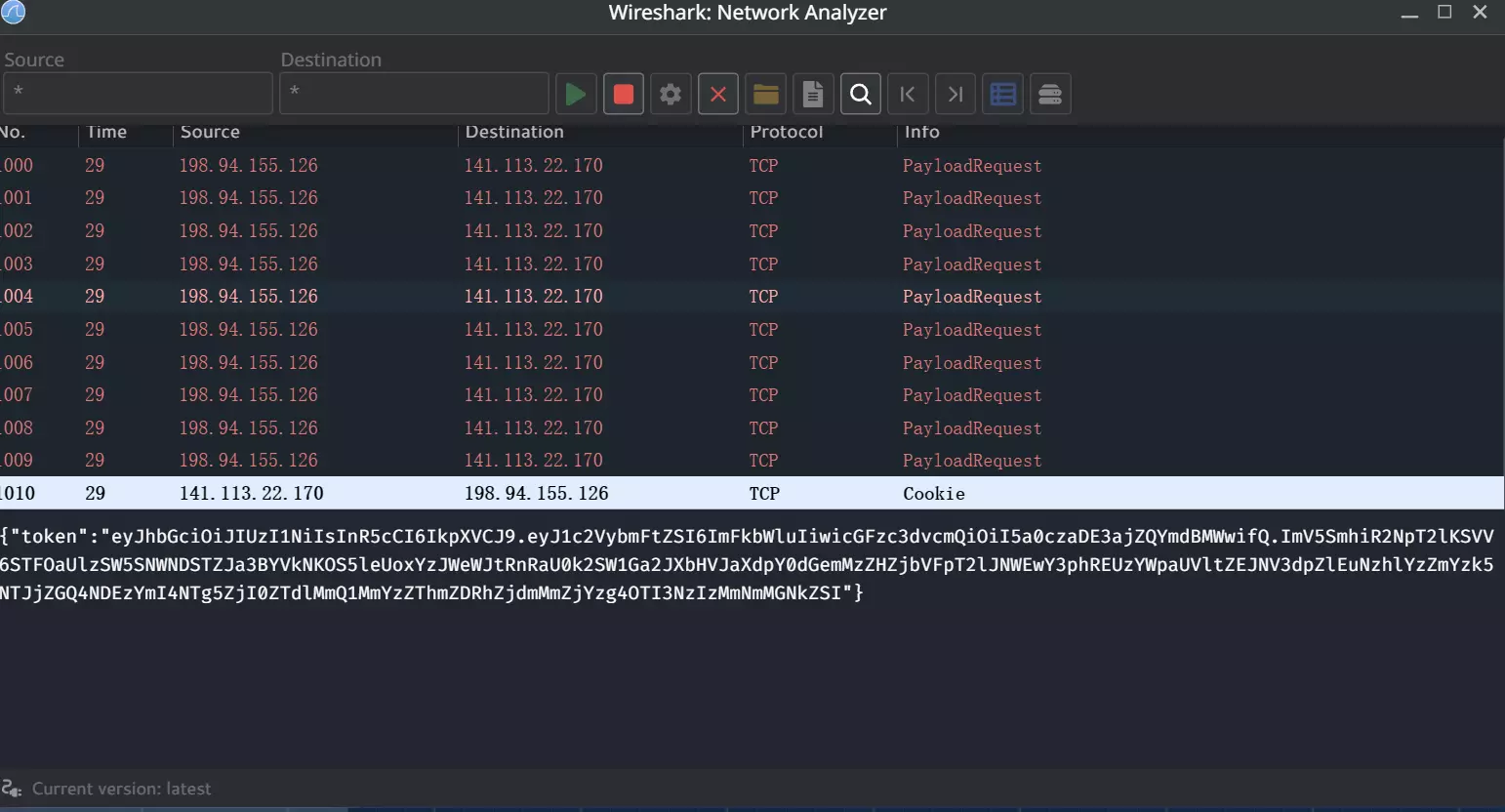Click the token JSON payload text
The image size is (1505, 812).
click(748, 564)
